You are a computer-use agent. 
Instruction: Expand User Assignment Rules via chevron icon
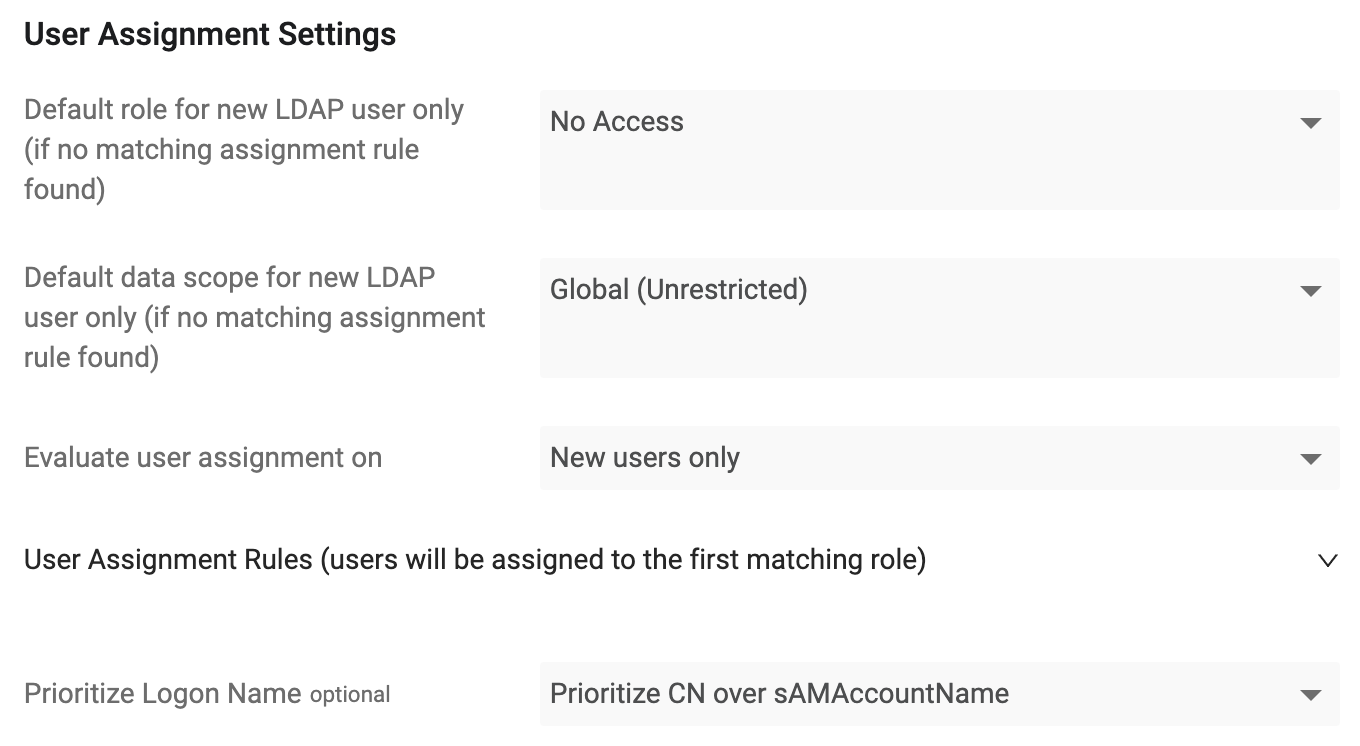point(1328,561)
